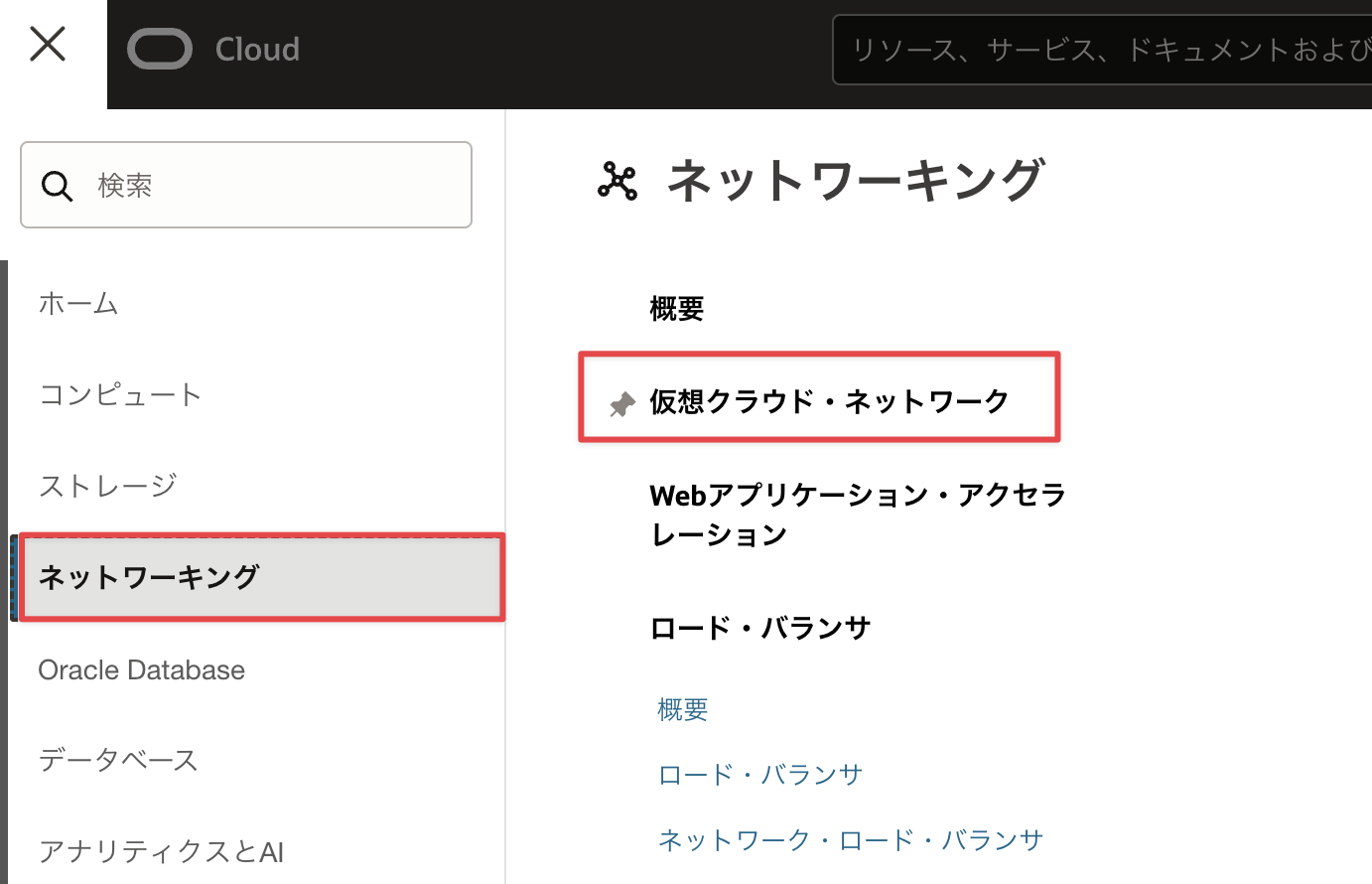Open the データベース menu category

point(118,761)
